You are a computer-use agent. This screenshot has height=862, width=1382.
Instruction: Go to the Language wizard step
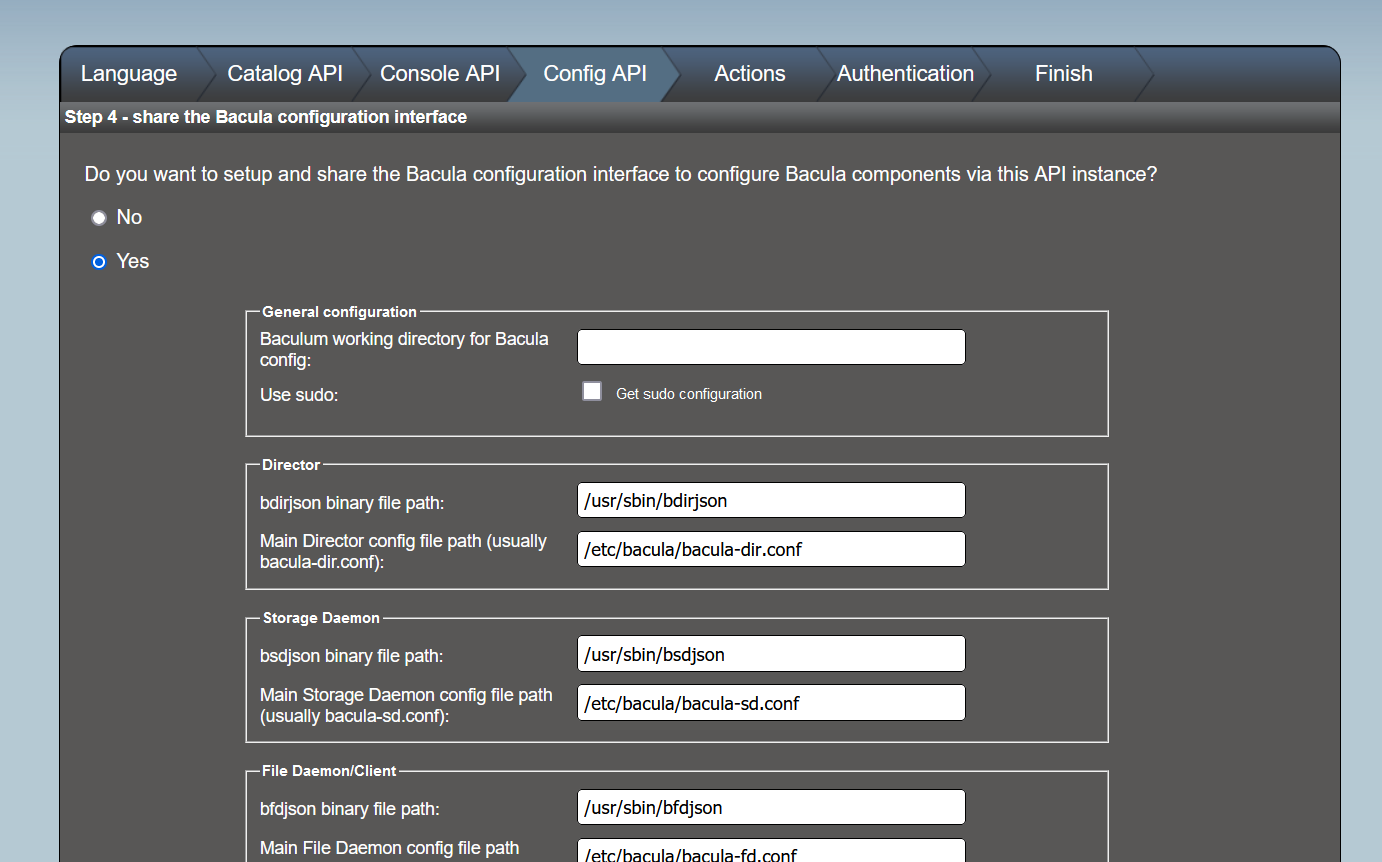point(129,74)
